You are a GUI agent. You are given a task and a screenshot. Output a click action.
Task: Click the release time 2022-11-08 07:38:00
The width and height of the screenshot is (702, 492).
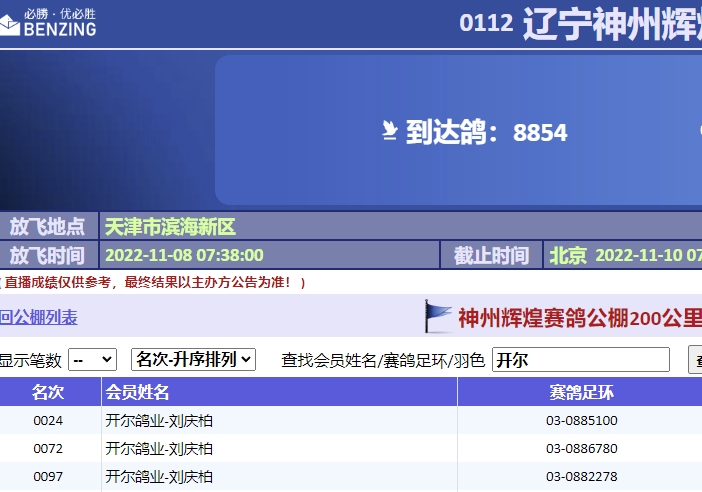click(x=184, y=256)
